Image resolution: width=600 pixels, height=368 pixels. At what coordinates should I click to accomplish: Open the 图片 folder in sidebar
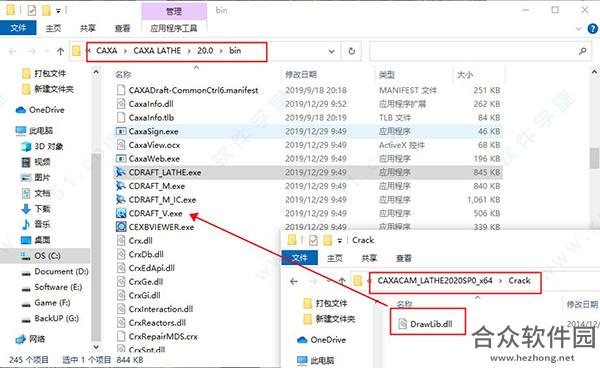point(42,178)
